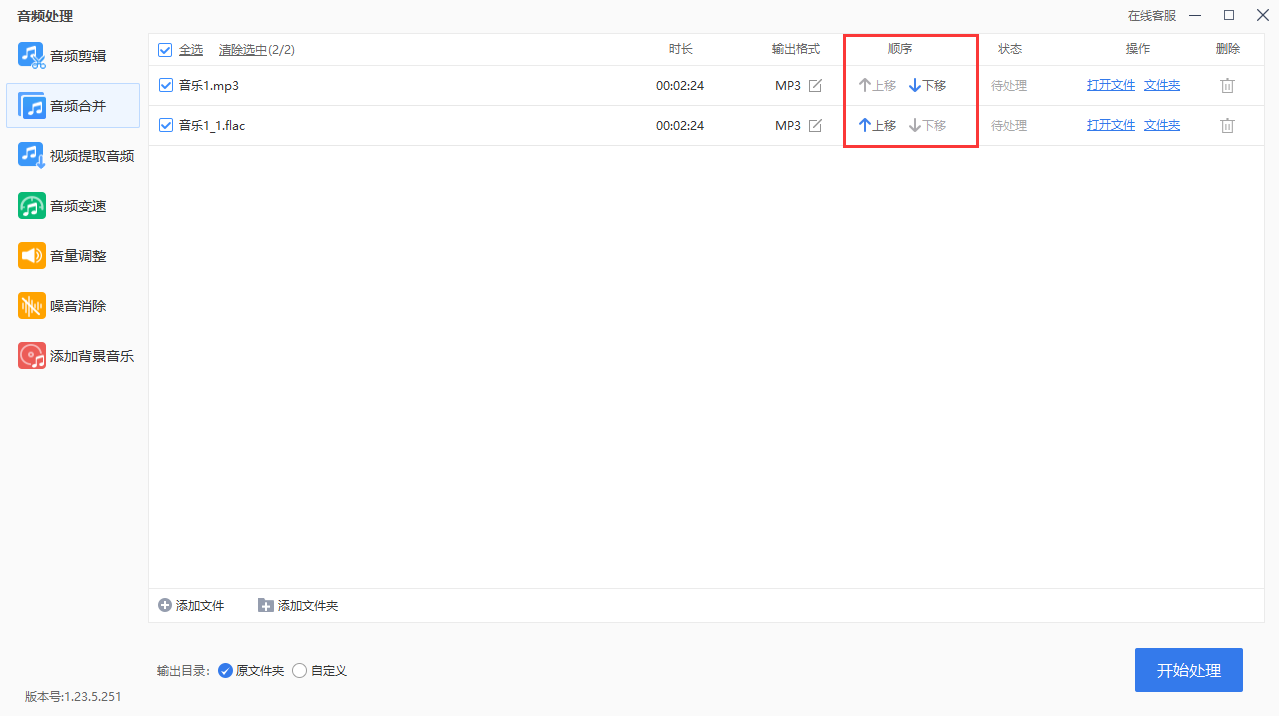Delete 音乐1_1.flac with trash icon

1227,126
